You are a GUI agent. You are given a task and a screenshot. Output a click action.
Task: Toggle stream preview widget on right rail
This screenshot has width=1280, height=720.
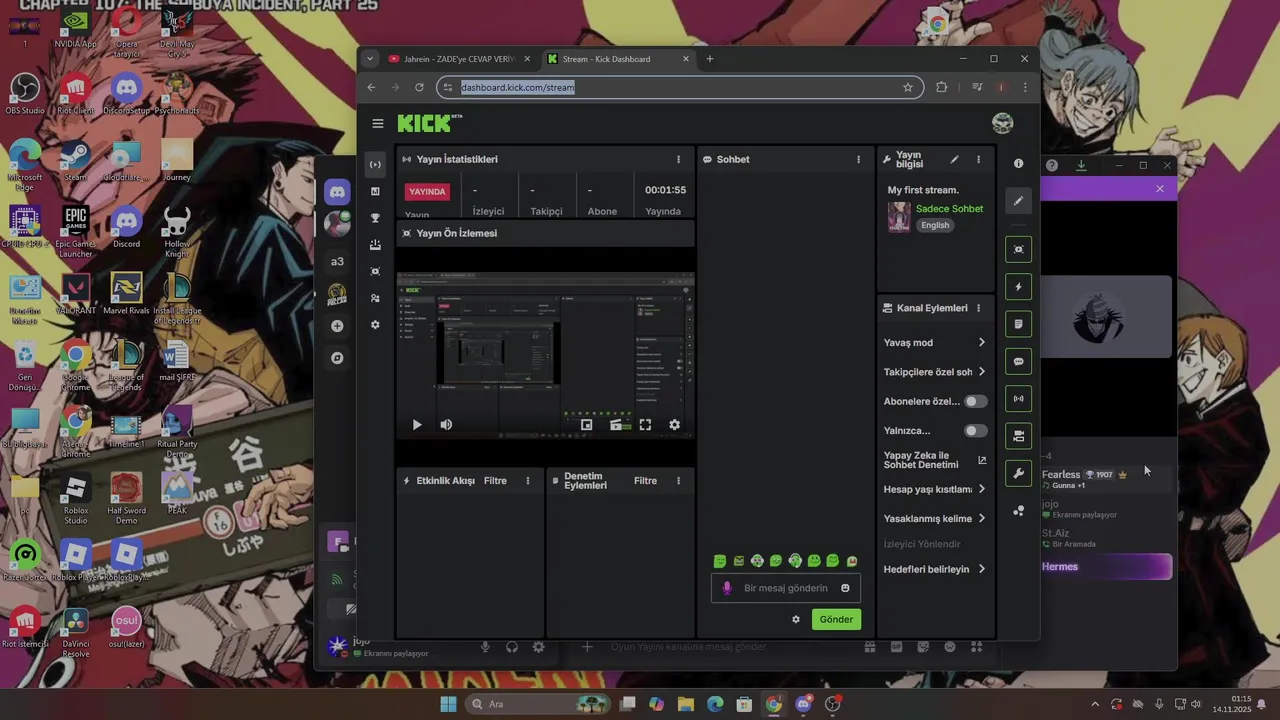pos(1018,249)
